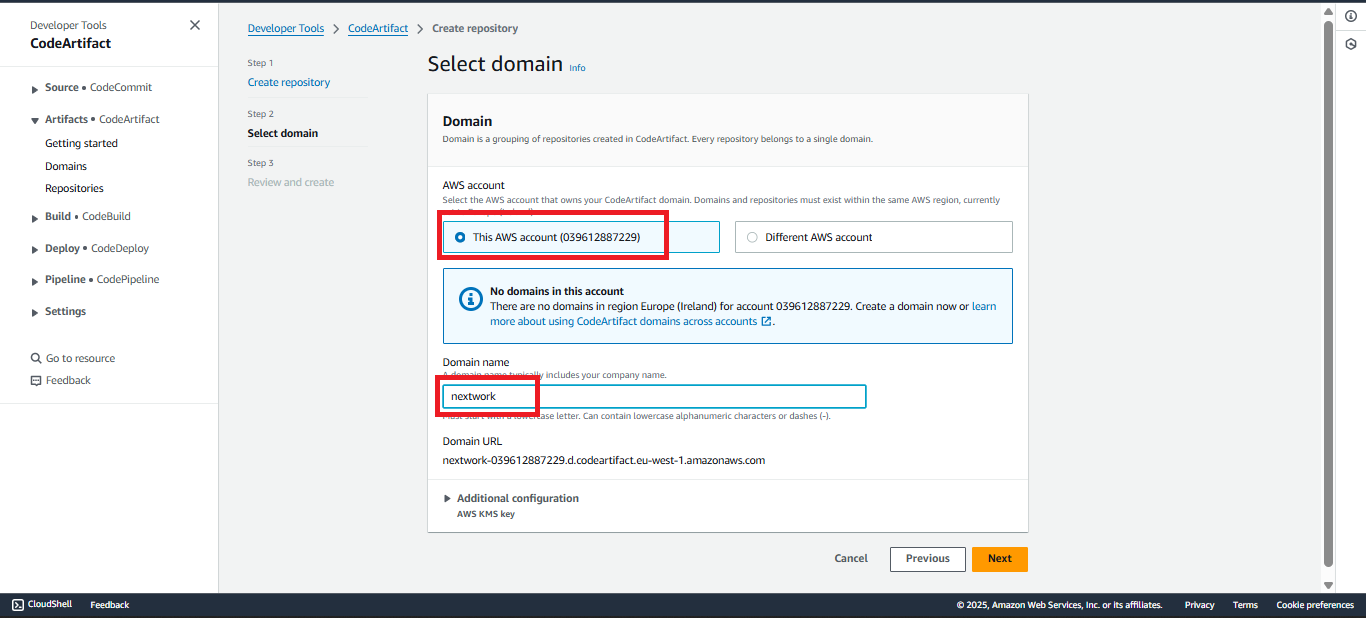
Task: Click 'No domains in this account' heading
Action: (x=557, y=292)
